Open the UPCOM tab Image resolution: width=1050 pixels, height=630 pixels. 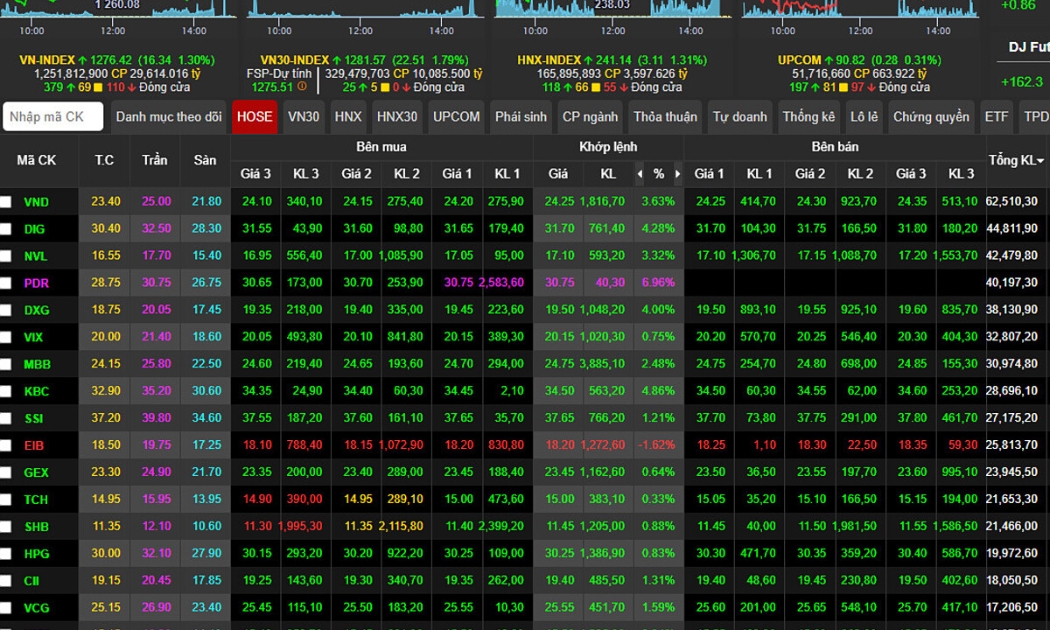(x=456, y=117)
